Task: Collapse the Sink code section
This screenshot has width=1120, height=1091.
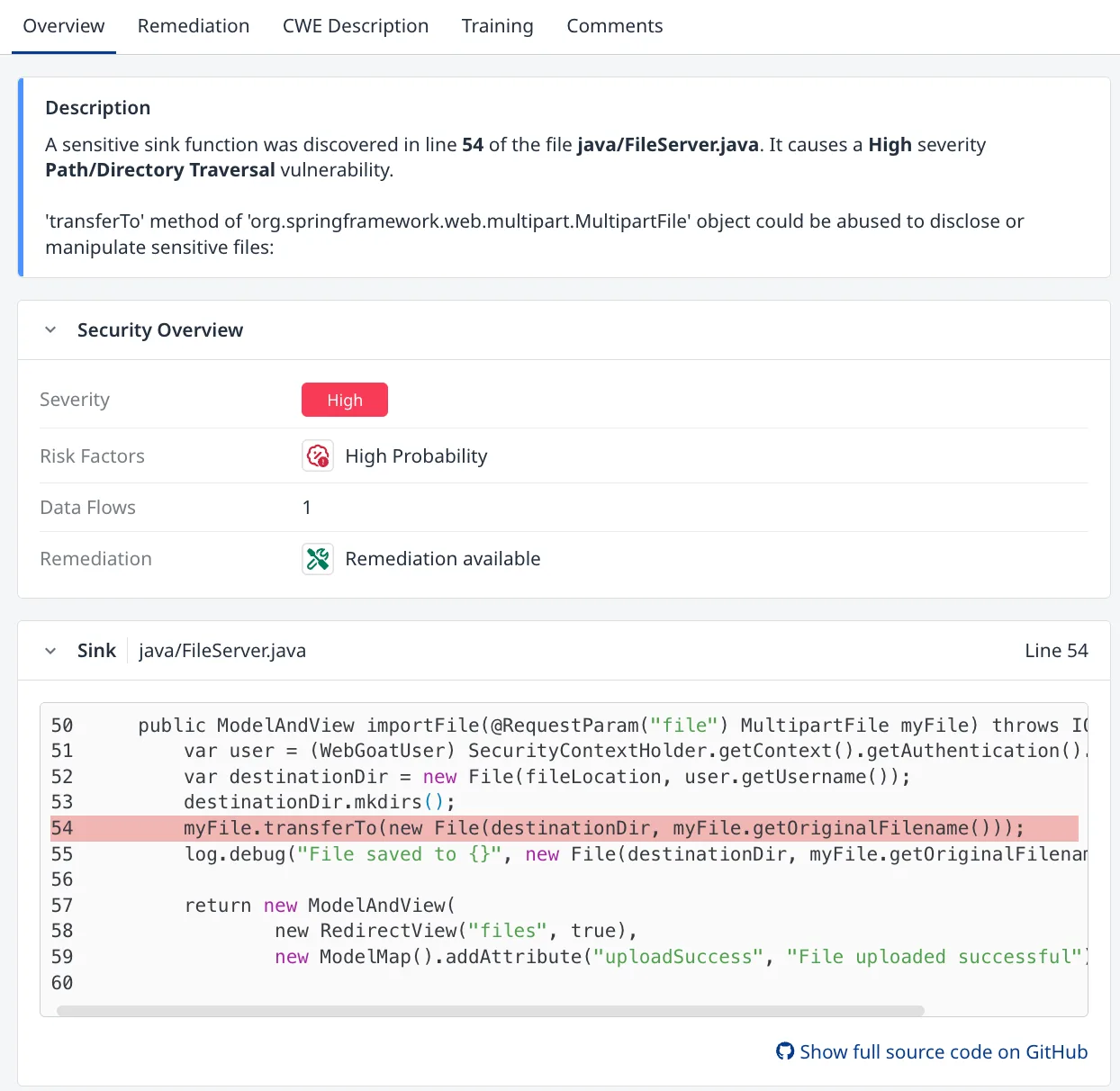Action: click(50, 650)
